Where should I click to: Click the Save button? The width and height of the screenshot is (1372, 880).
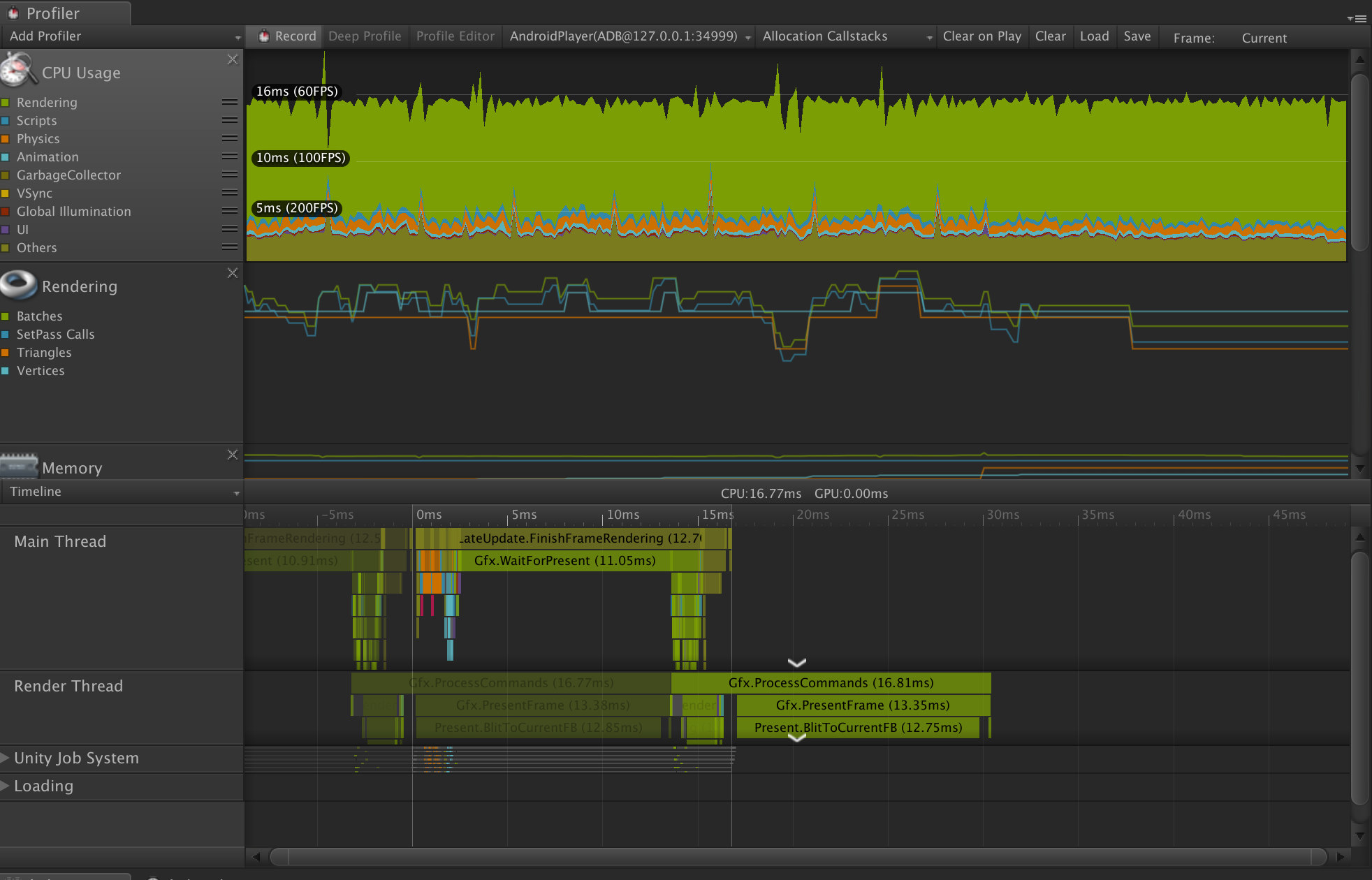[x=1137, y=36]
